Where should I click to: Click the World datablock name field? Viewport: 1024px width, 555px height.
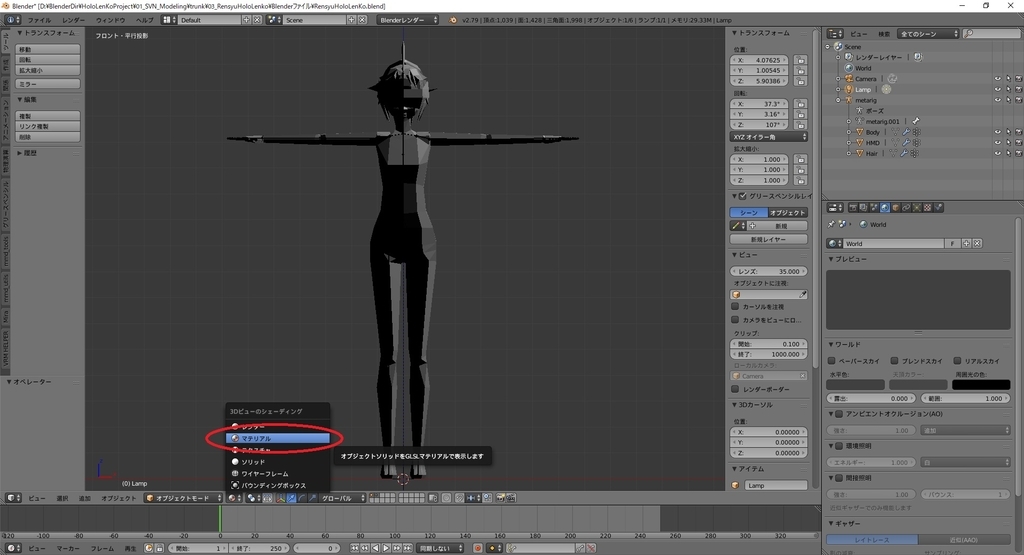click(x=891, y=243)
